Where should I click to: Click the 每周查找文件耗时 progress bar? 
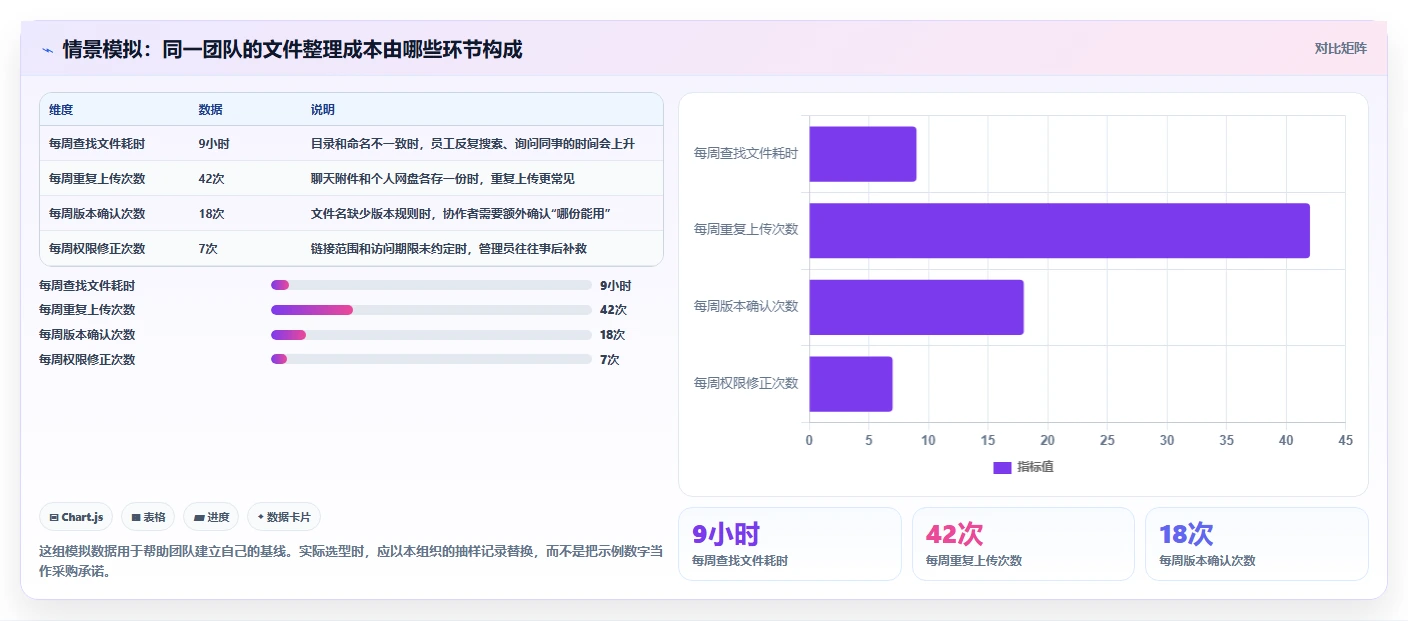[431, 285]
